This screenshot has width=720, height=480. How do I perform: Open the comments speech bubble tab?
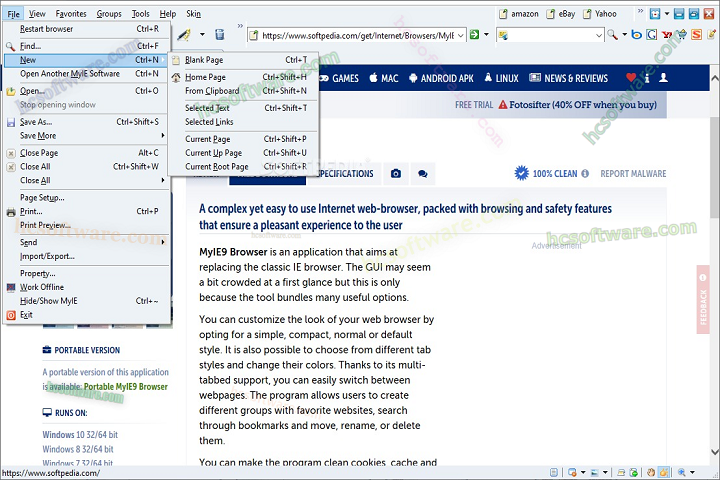coord(423,174)
